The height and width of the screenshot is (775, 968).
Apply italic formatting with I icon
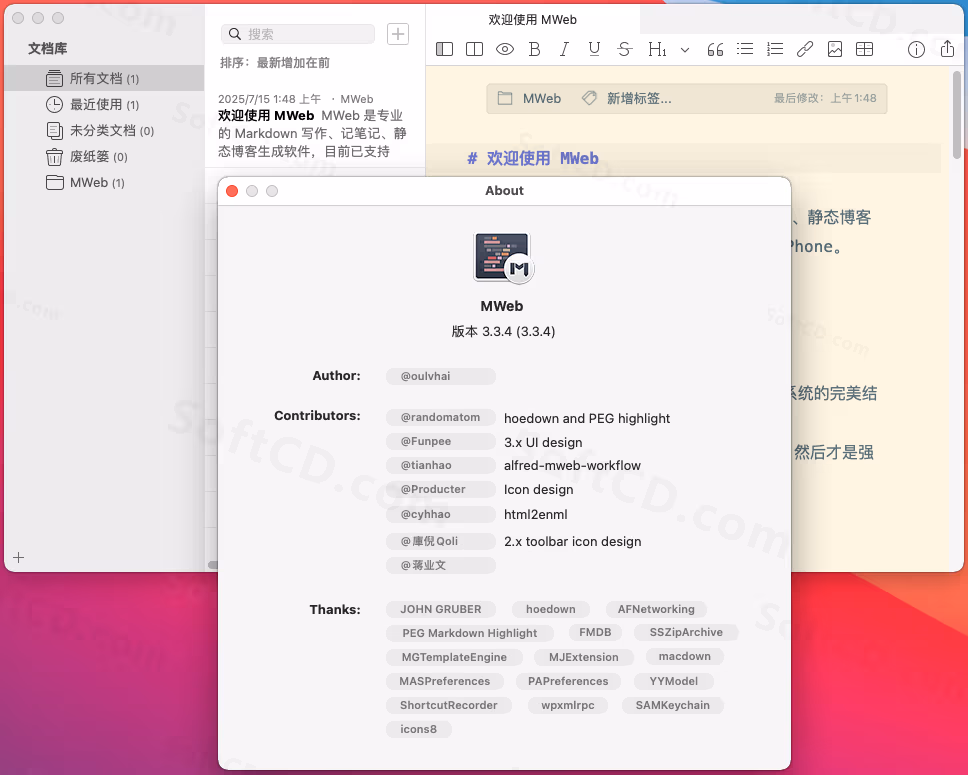click(x=564, y=49)
